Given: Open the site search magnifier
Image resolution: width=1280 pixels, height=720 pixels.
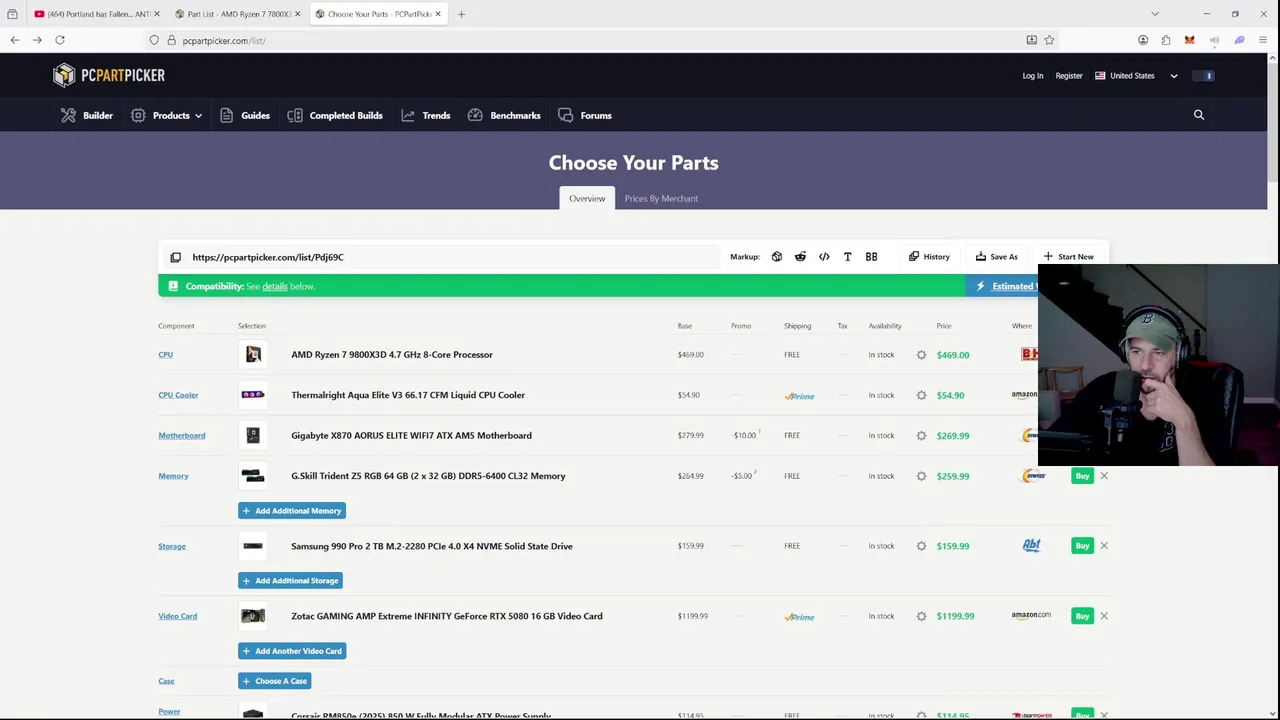Looking at the screenshot, I should 1198,115.
